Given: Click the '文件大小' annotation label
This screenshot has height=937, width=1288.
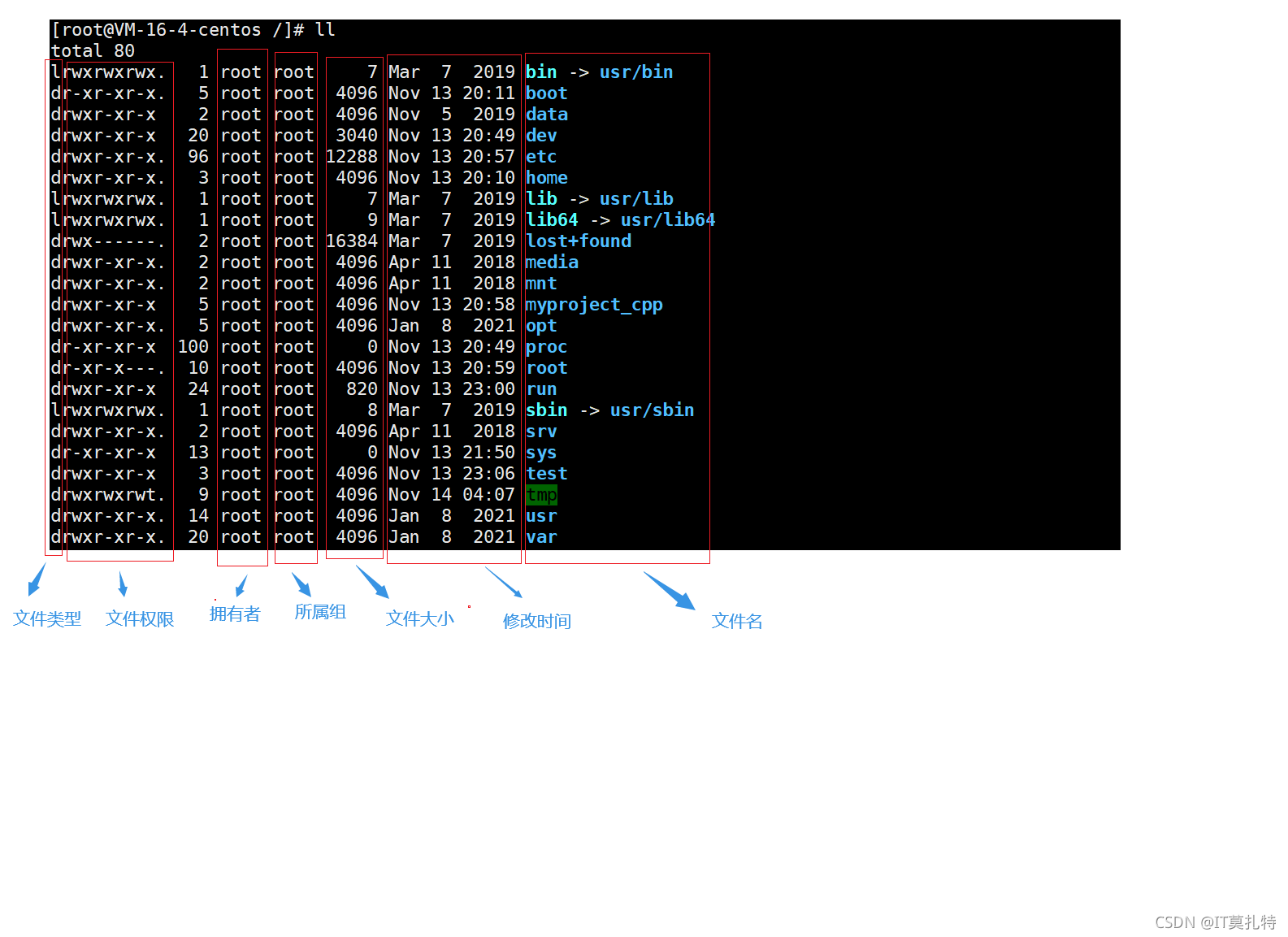Looking at the screenshot, I should [x=419, y=619].
